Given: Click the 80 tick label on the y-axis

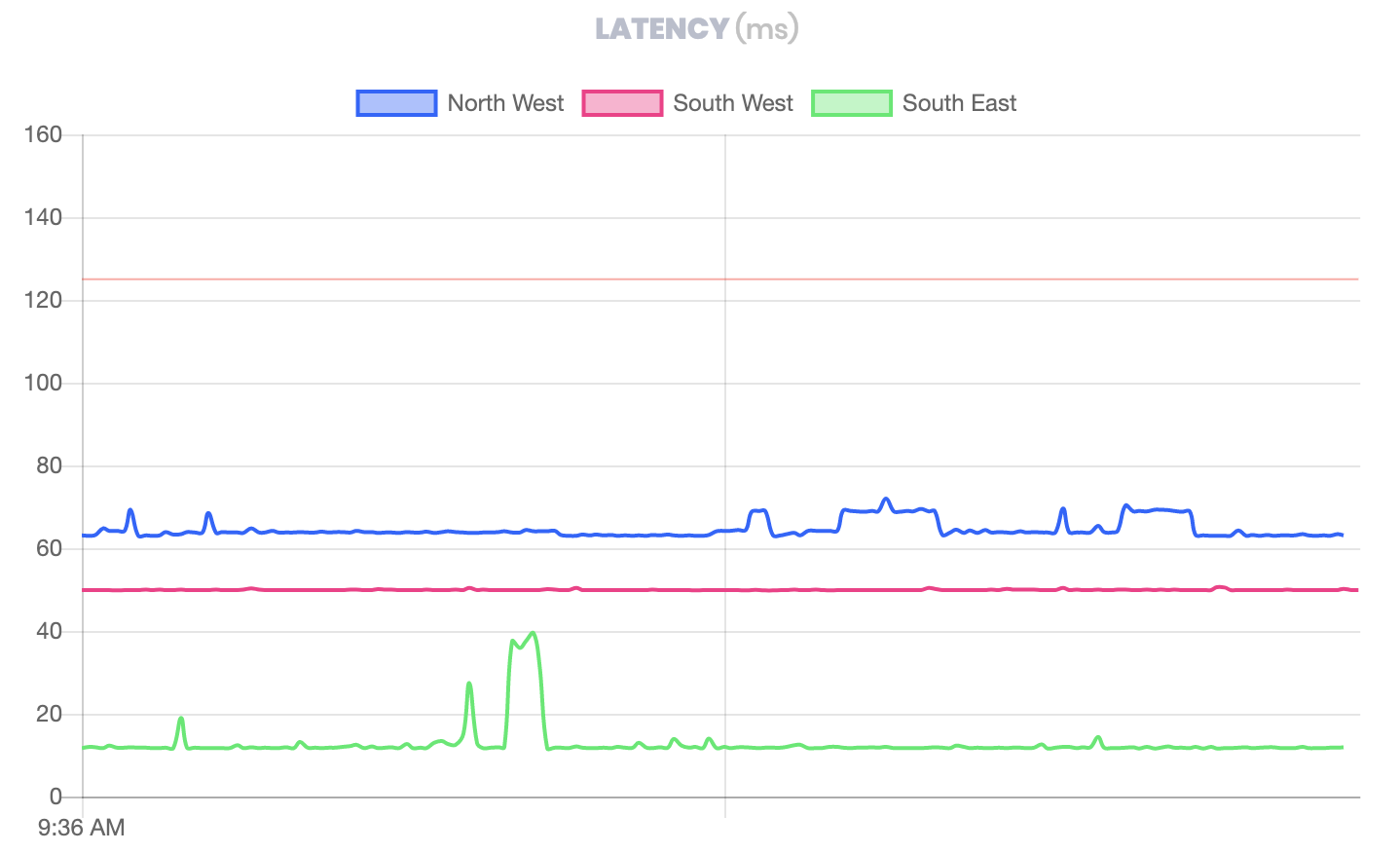Looking at the screenshot, I should [49, 466].
